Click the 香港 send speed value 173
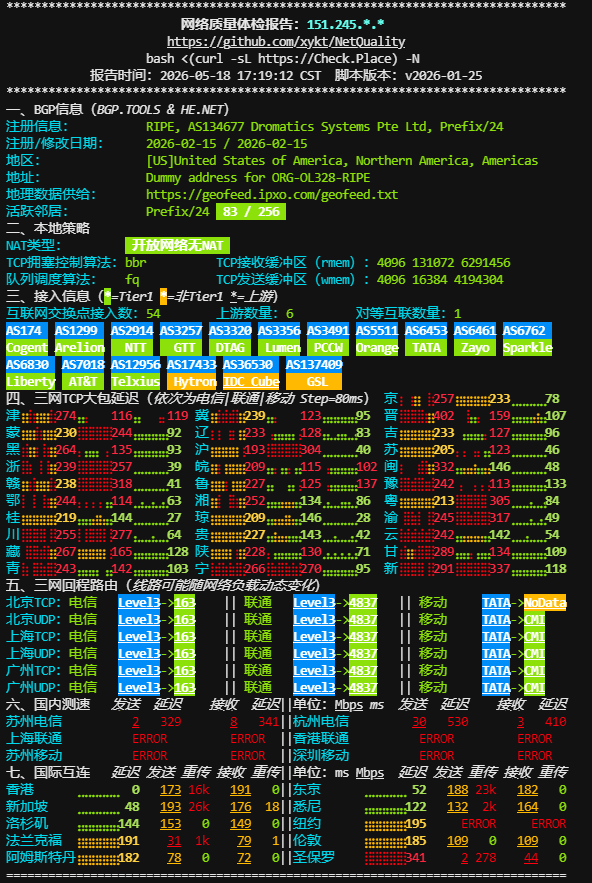The width and height of the screenshot is (592, 883). coord(171,790)
